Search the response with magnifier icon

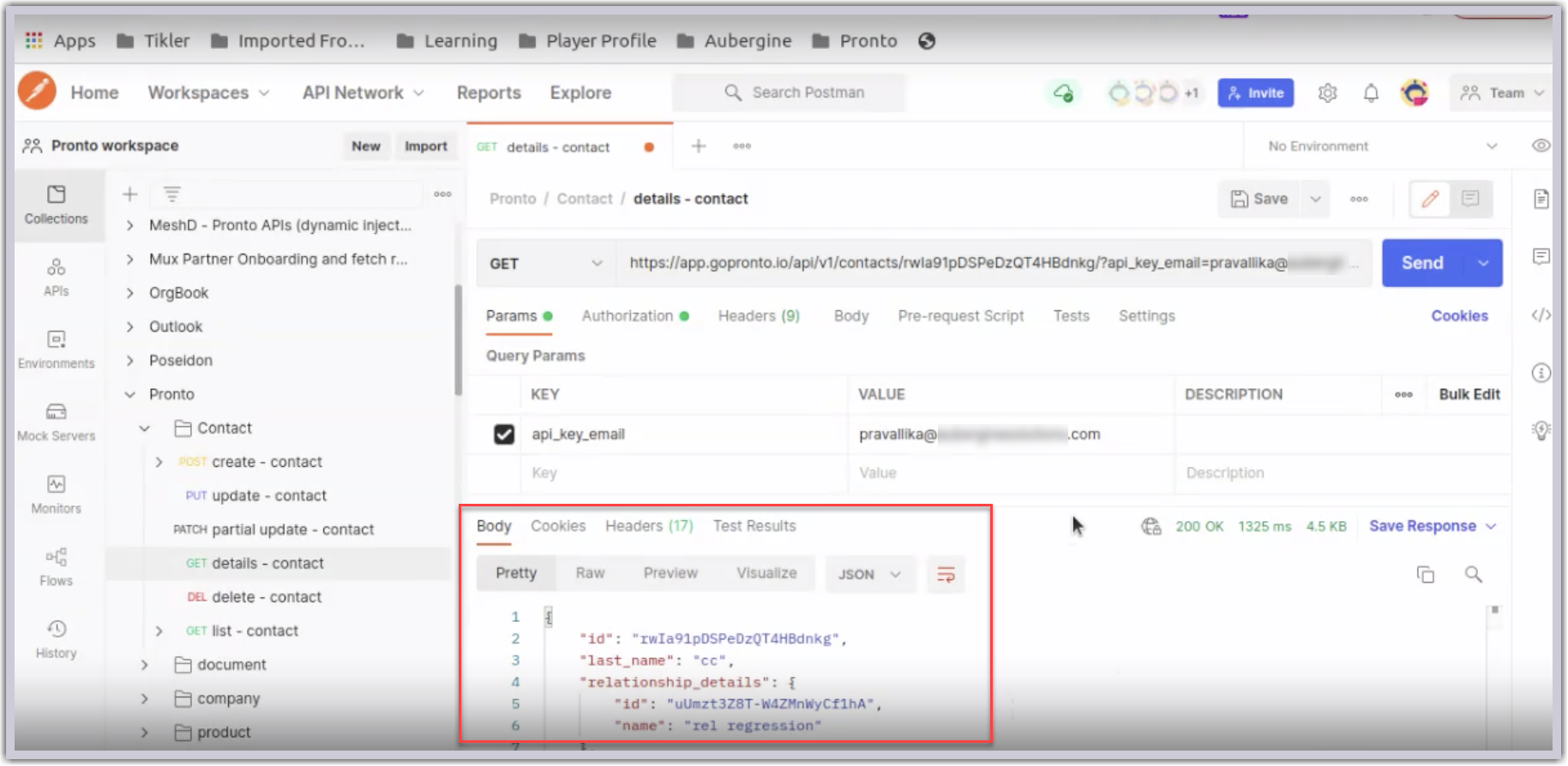pos(1473,574)
